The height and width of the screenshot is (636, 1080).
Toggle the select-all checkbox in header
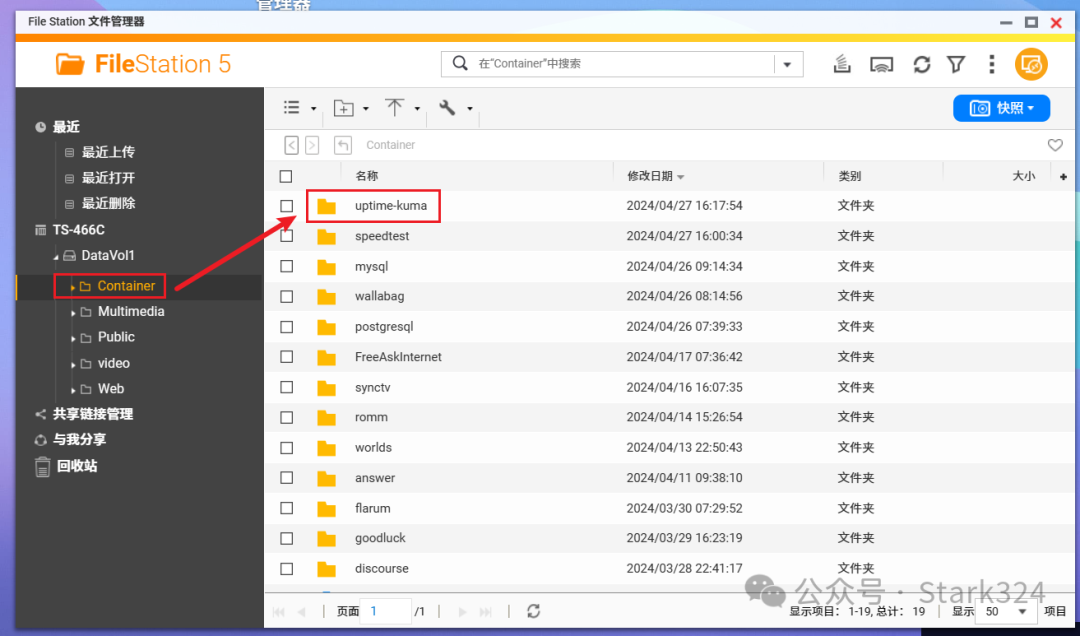[x=286, y=176]
